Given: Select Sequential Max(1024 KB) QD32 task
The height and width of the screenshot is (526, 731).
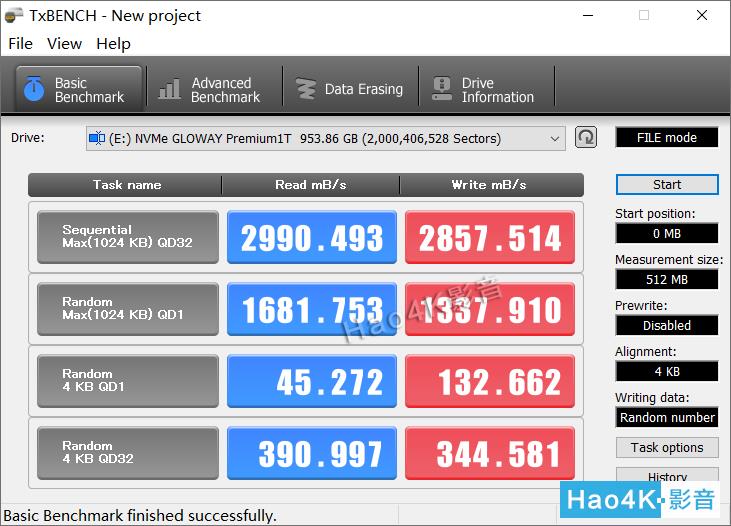Looking at the screenshot, I should (128, 237).
